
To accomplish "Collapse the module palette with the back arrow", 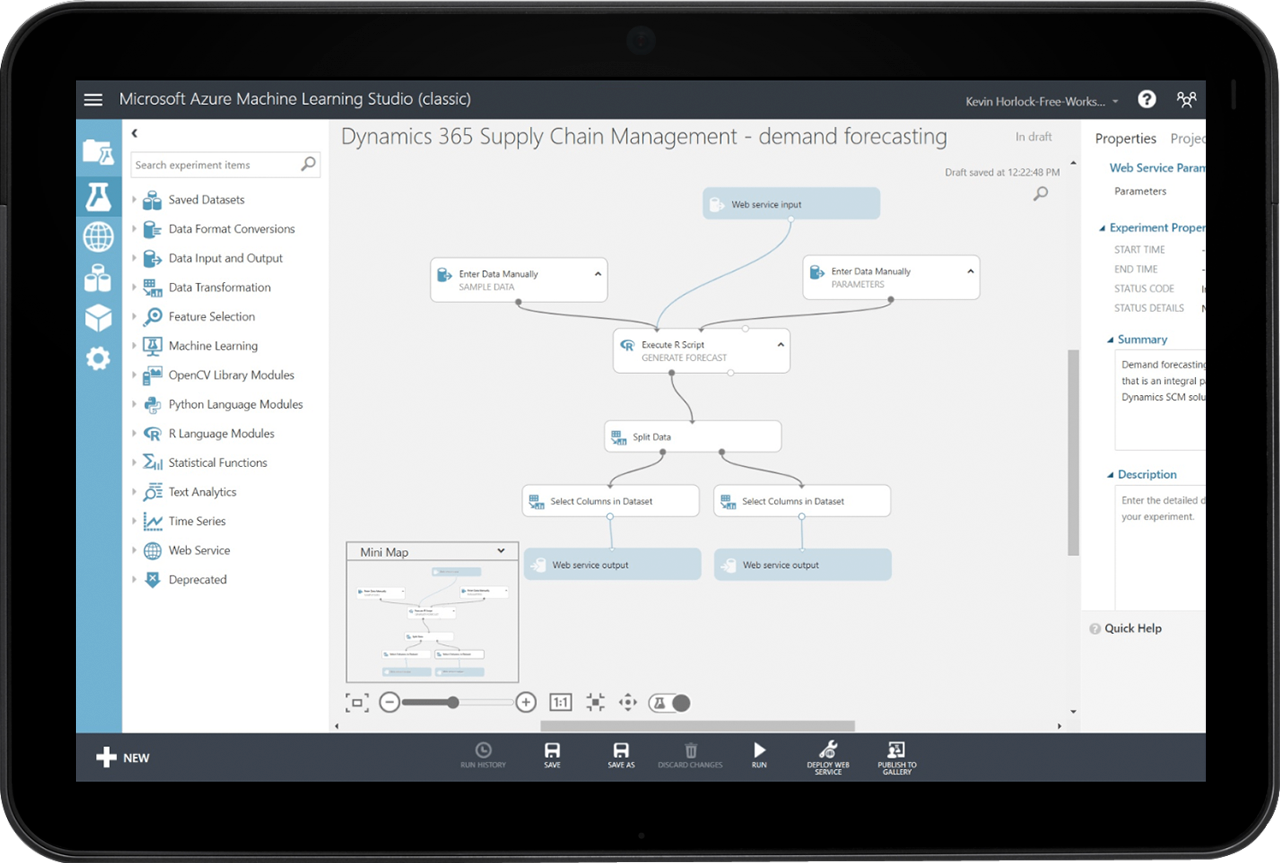I will [135, 133].
